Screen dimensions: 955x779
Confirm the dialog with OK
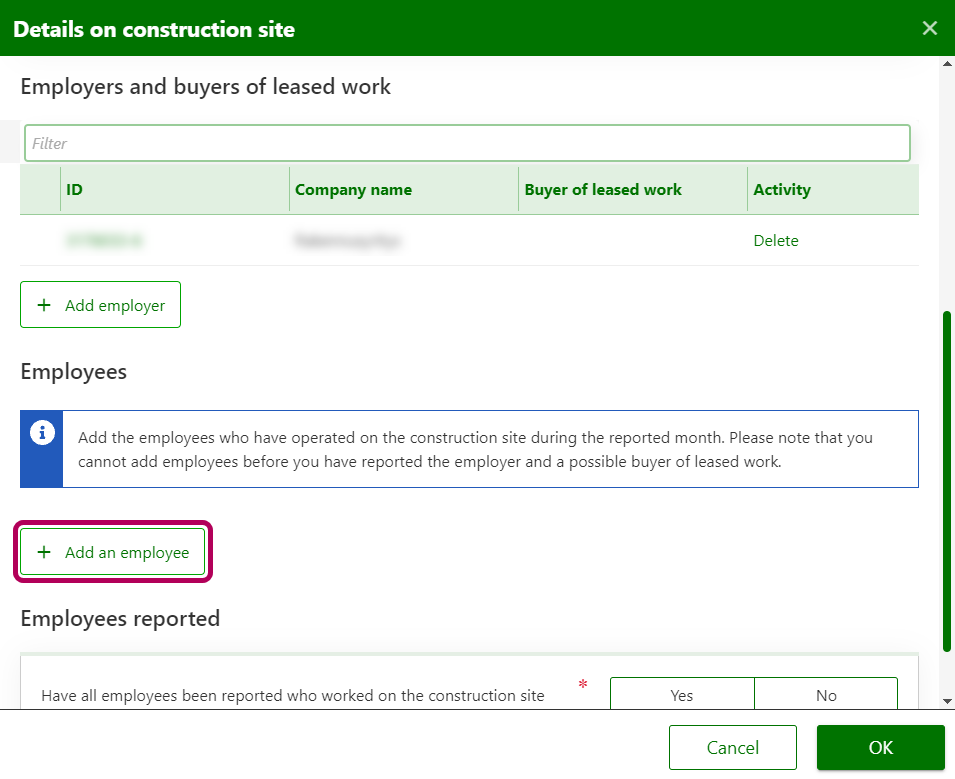880,748
